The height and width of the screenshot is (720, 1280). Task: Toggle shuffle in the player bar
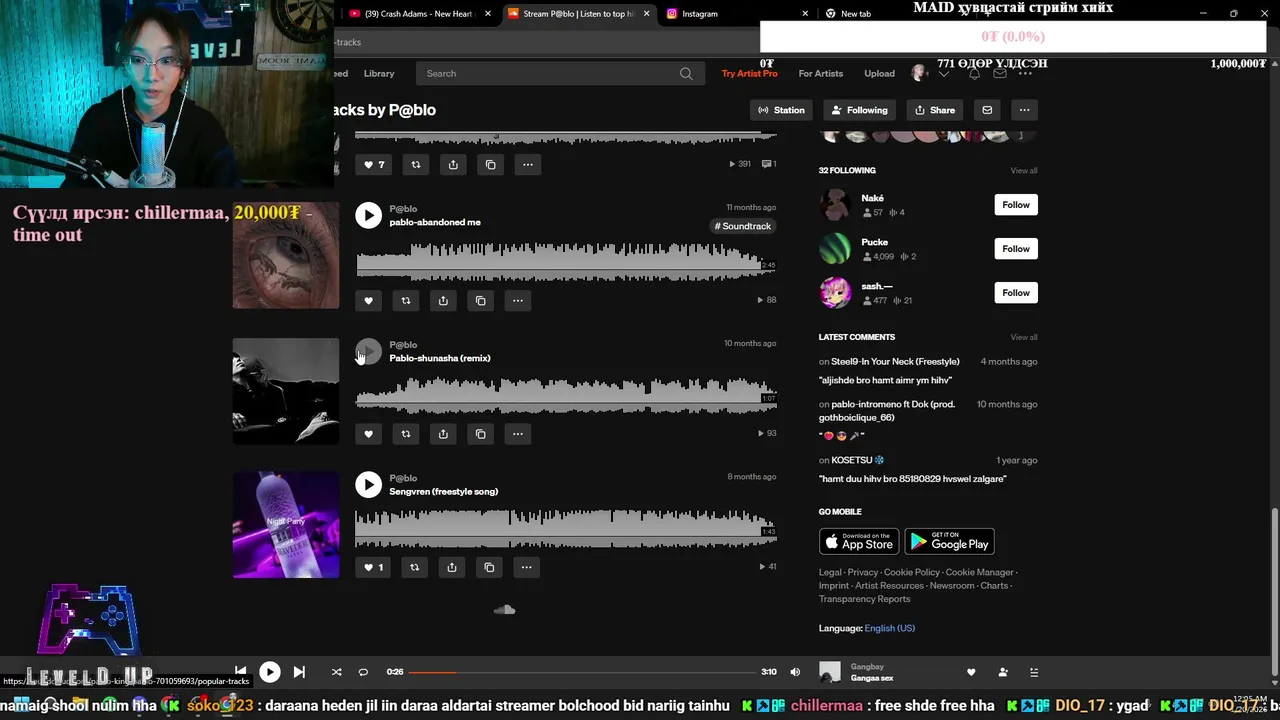tap(336, 672)
